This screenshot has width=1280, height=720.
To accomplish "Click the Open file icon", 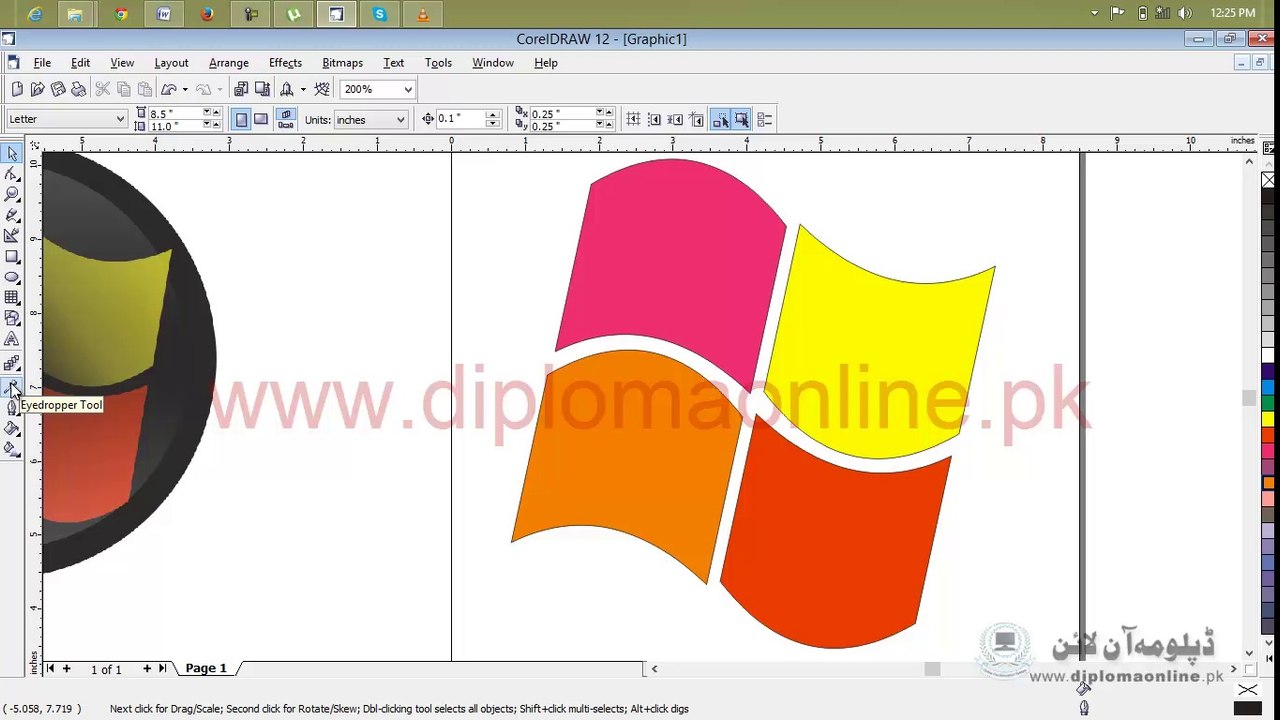I will 38,90.
